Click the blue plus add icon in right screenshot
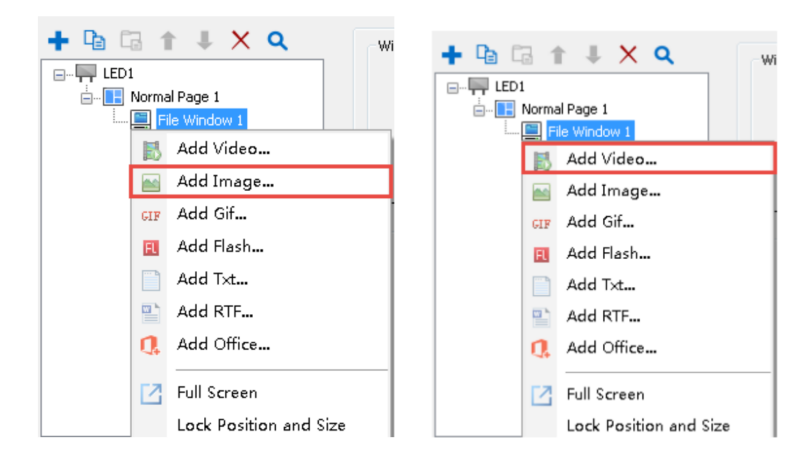This screenshot has height=450, width=800. pos(452,55)
